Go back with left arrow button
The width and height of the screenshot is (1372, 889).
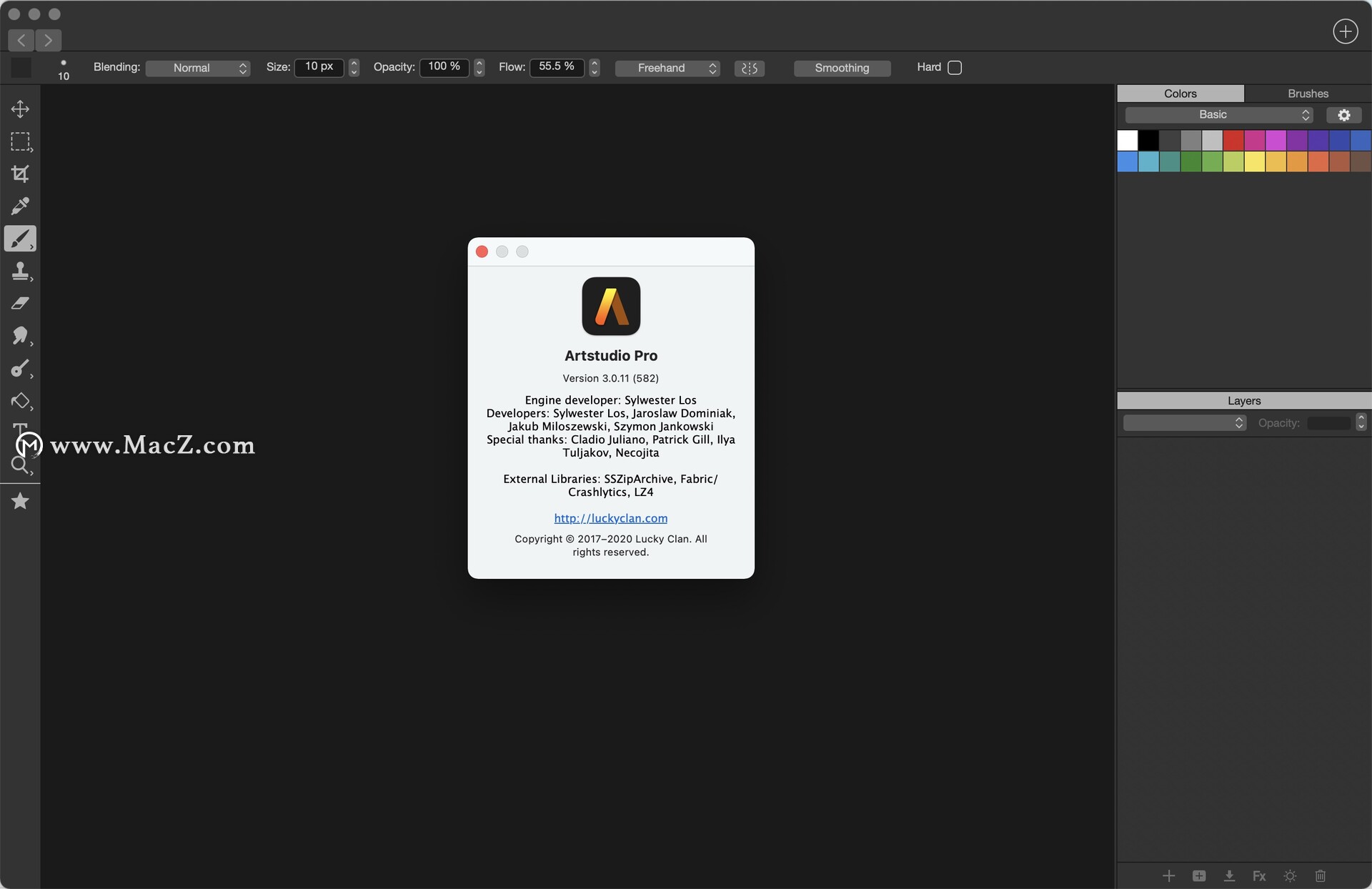21,40
